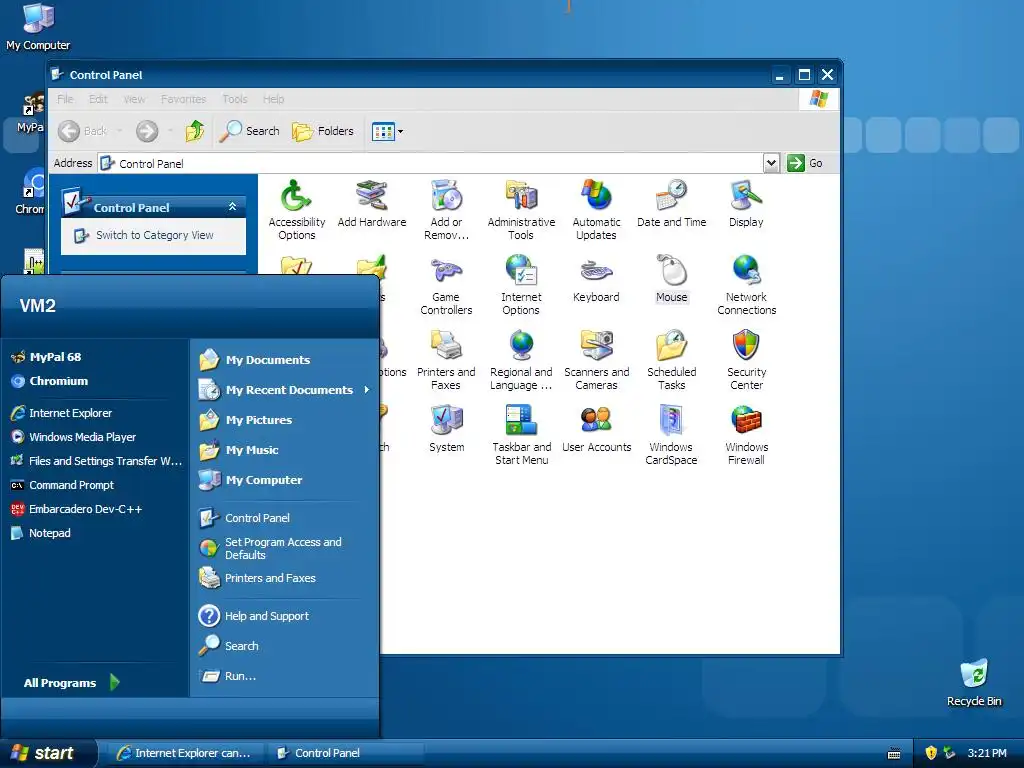Open Game Controllers applet
The height and width of the screenshot is (768, 1024).
pyautogui.click(x=446, y=285)
